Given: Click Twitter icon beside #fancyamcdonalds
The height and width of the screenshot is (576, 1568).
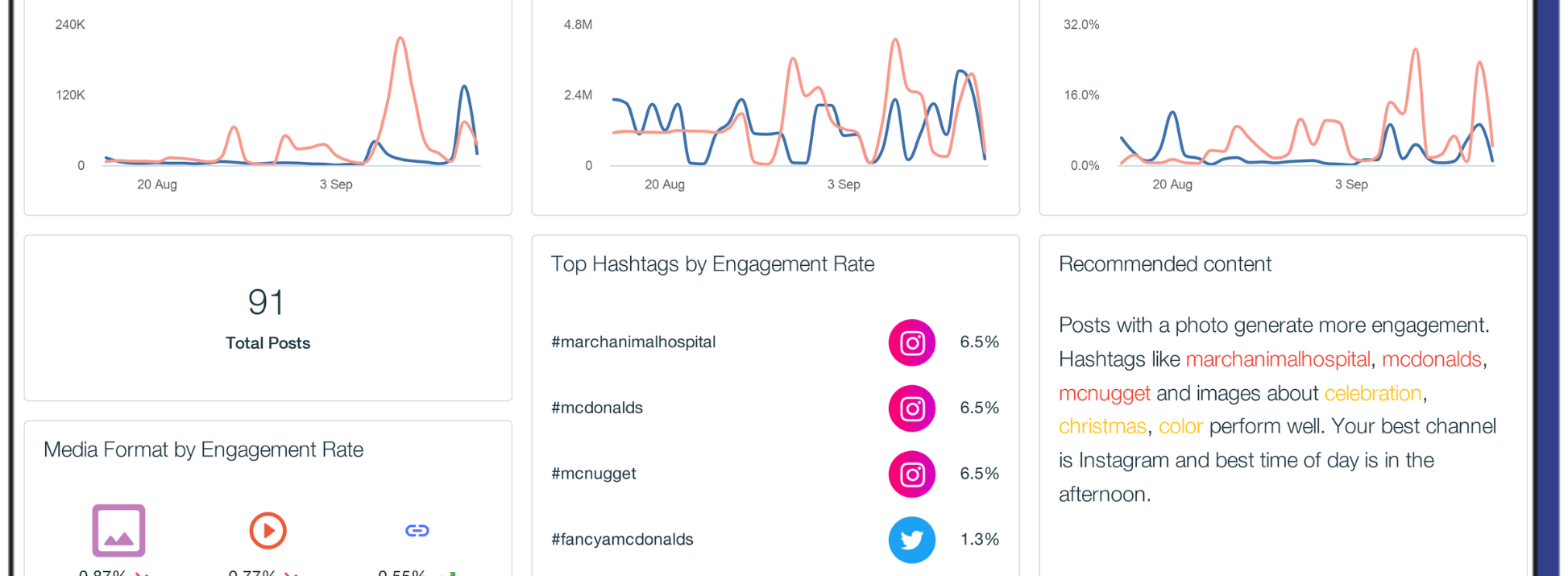Looking at the screenshot, I should click(911, 540).
